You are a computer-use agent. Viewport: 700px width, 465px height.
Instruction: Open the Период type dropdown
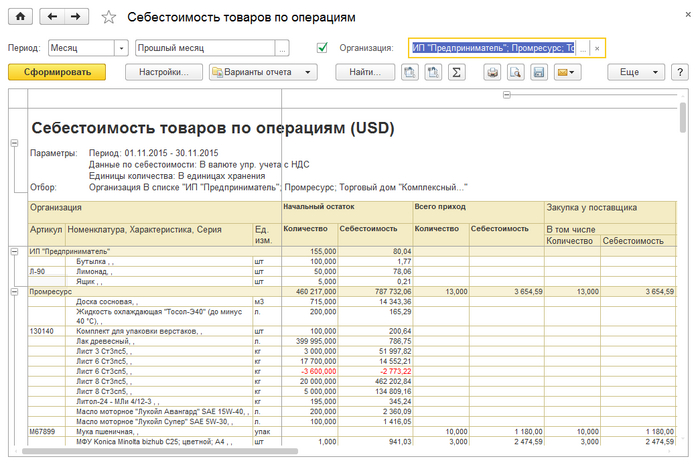[122, 47]
